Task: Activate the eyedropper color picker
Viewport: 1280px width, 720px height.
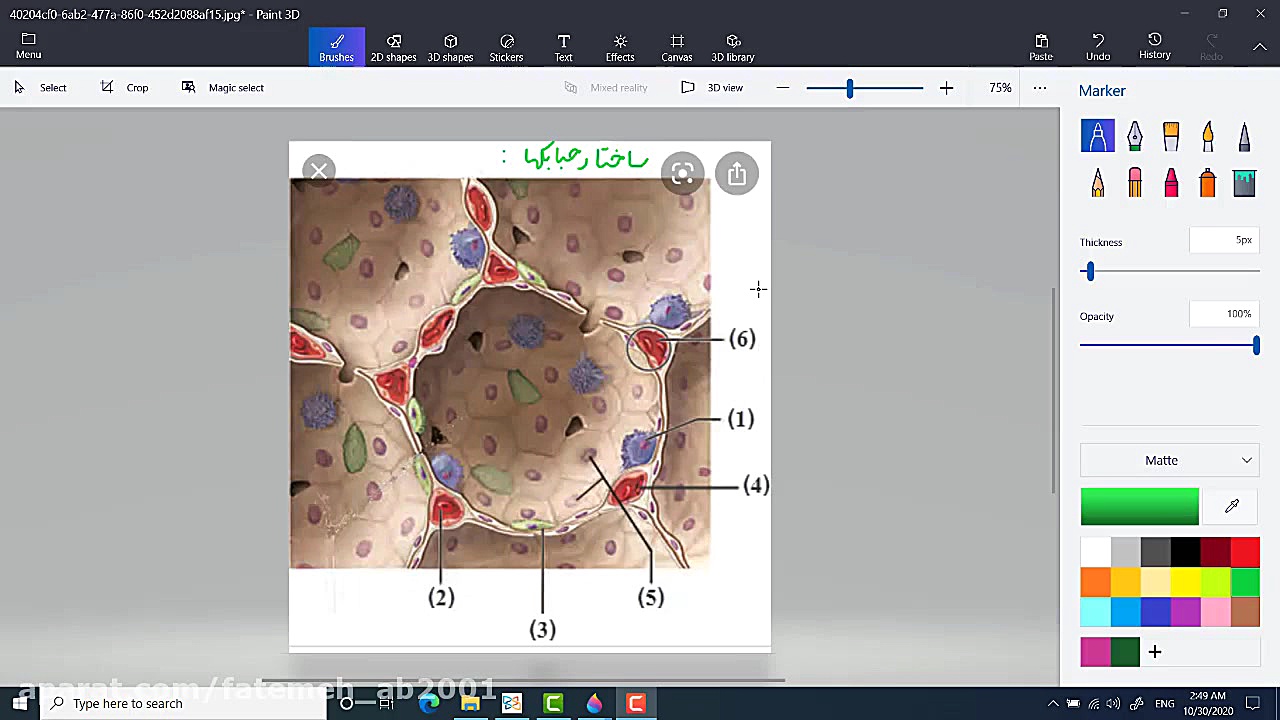Action: point(1232,507)
